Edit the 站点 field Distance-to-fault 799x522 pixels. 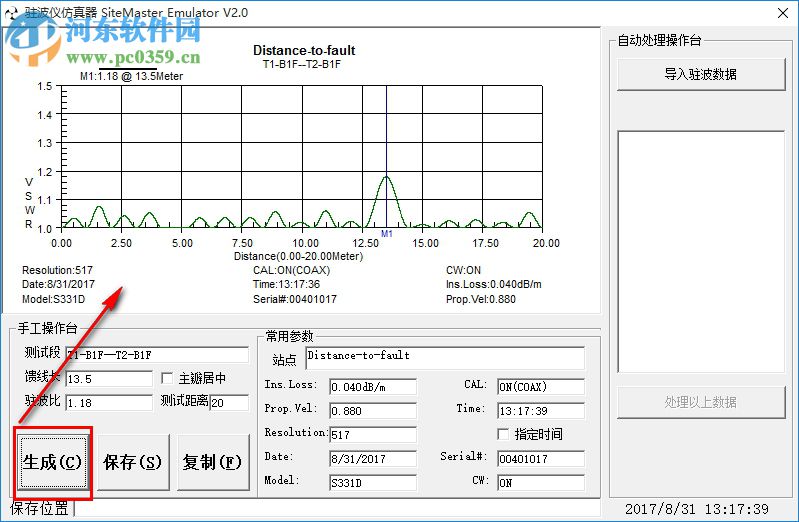click(x=445, y=358)
